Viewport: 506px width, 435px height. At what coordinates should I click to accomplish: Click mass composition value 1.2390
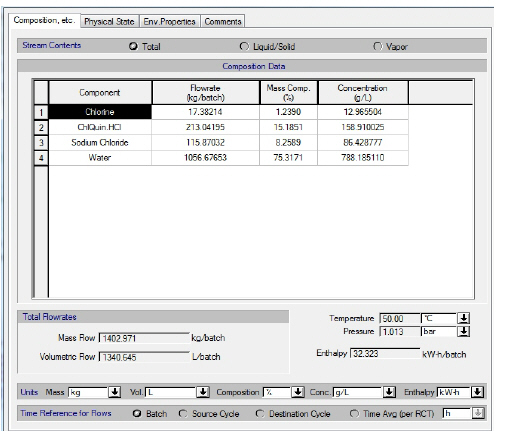(x=289, y=112)
